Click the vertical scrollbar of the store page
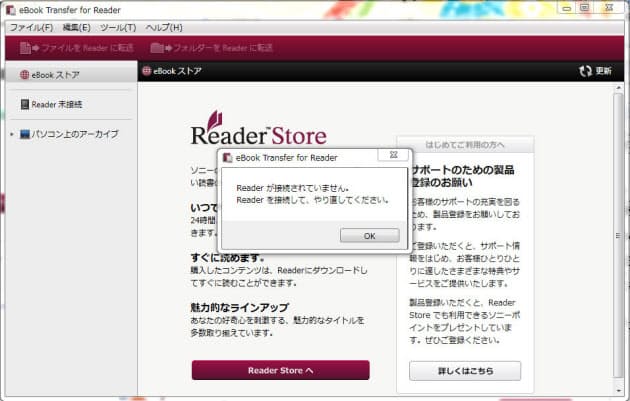This screenshot has height=401, width=630. tap(618, 235)
